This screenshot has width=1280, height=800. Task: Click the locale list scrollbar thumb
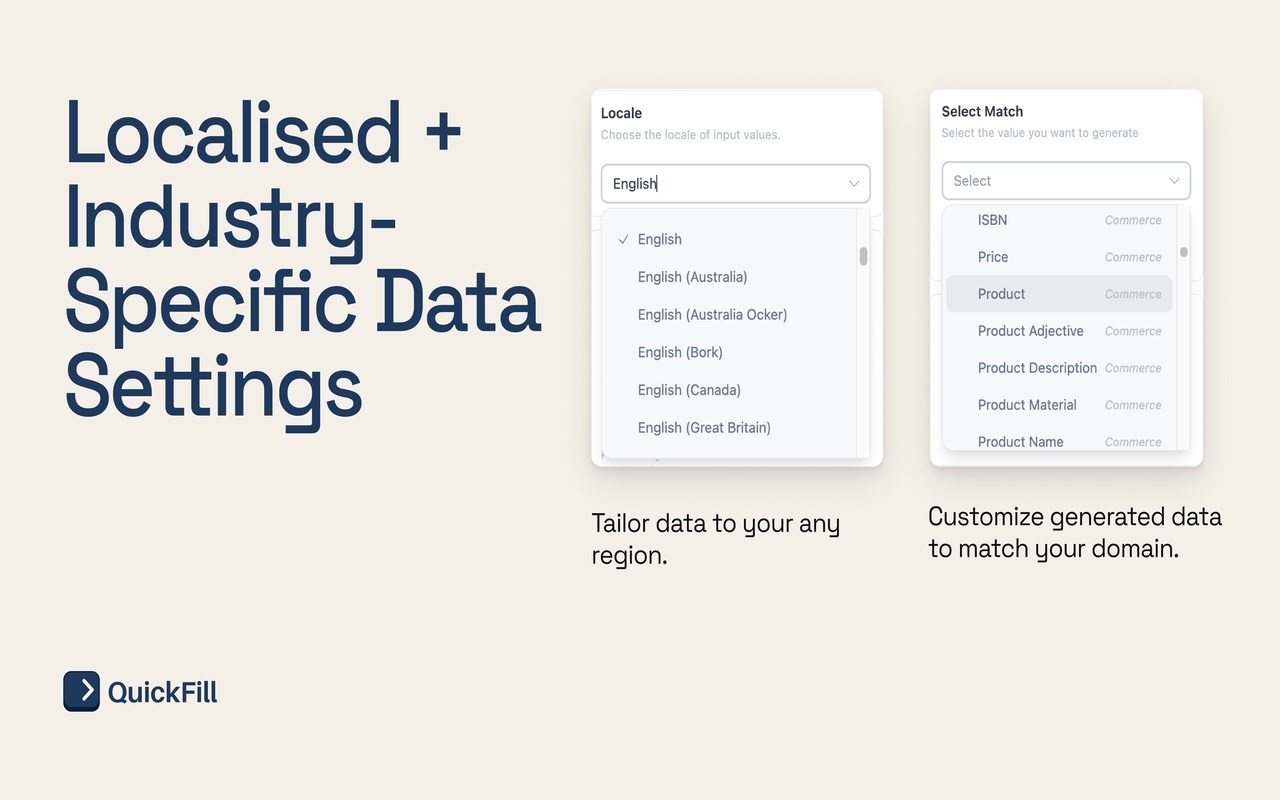pos(863,256)
